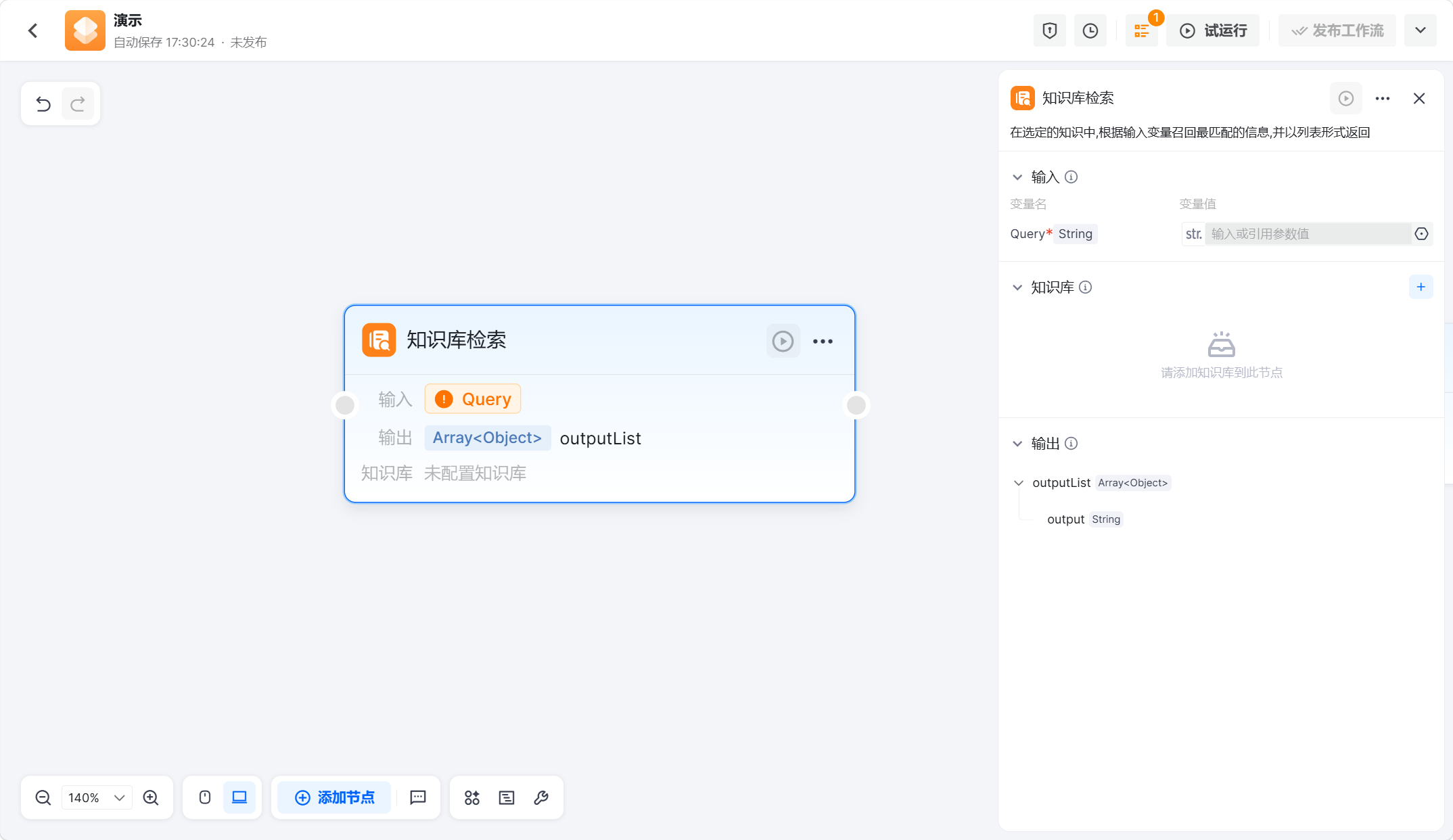The width and height of the screenshot is (1453, 840).
Task: Open run history clock icon
Action: pyautogui.click(x=1090, y=30)
